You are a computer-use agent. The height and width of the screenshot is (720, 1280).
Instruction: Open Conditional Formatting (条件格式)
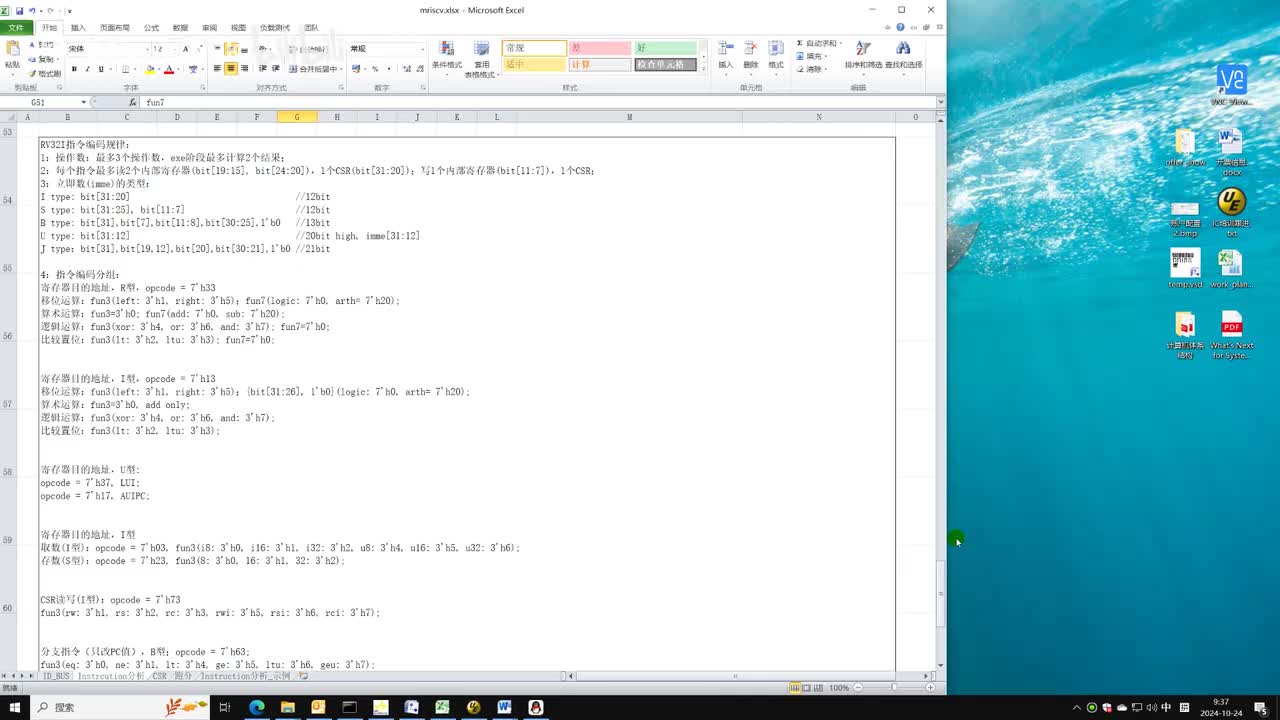447,57
